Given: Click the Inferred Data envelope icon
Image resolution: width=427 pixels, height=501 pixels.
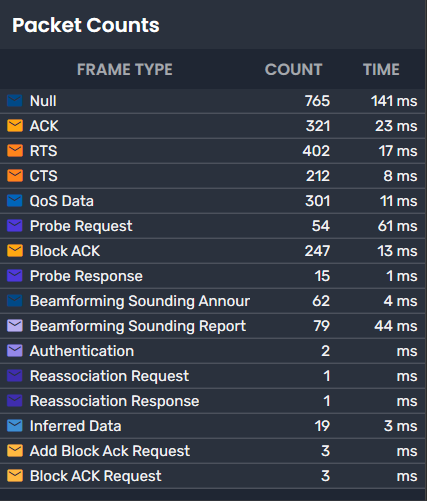Looking at the screenshot, I should 15,426.
